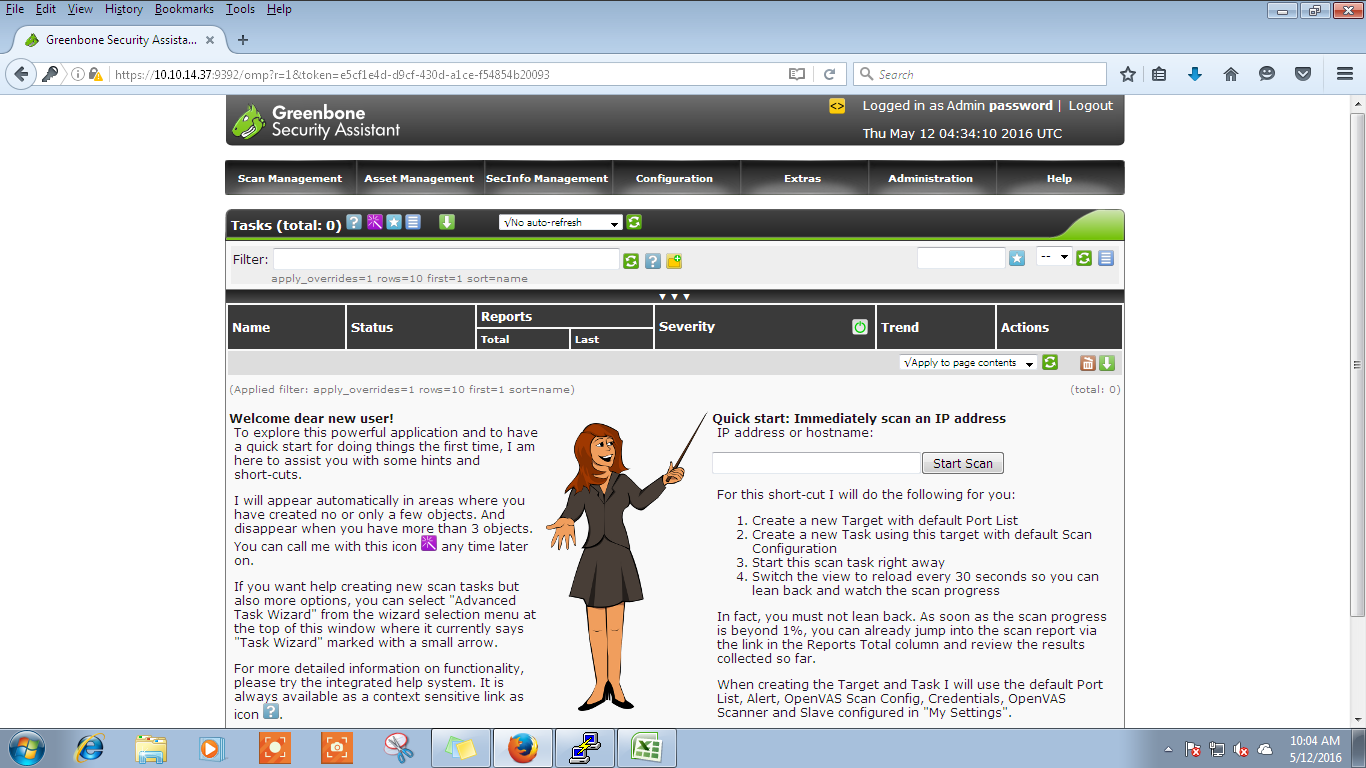
Task: Open Snipping Tool from taskbar
Action: point(399,748)
